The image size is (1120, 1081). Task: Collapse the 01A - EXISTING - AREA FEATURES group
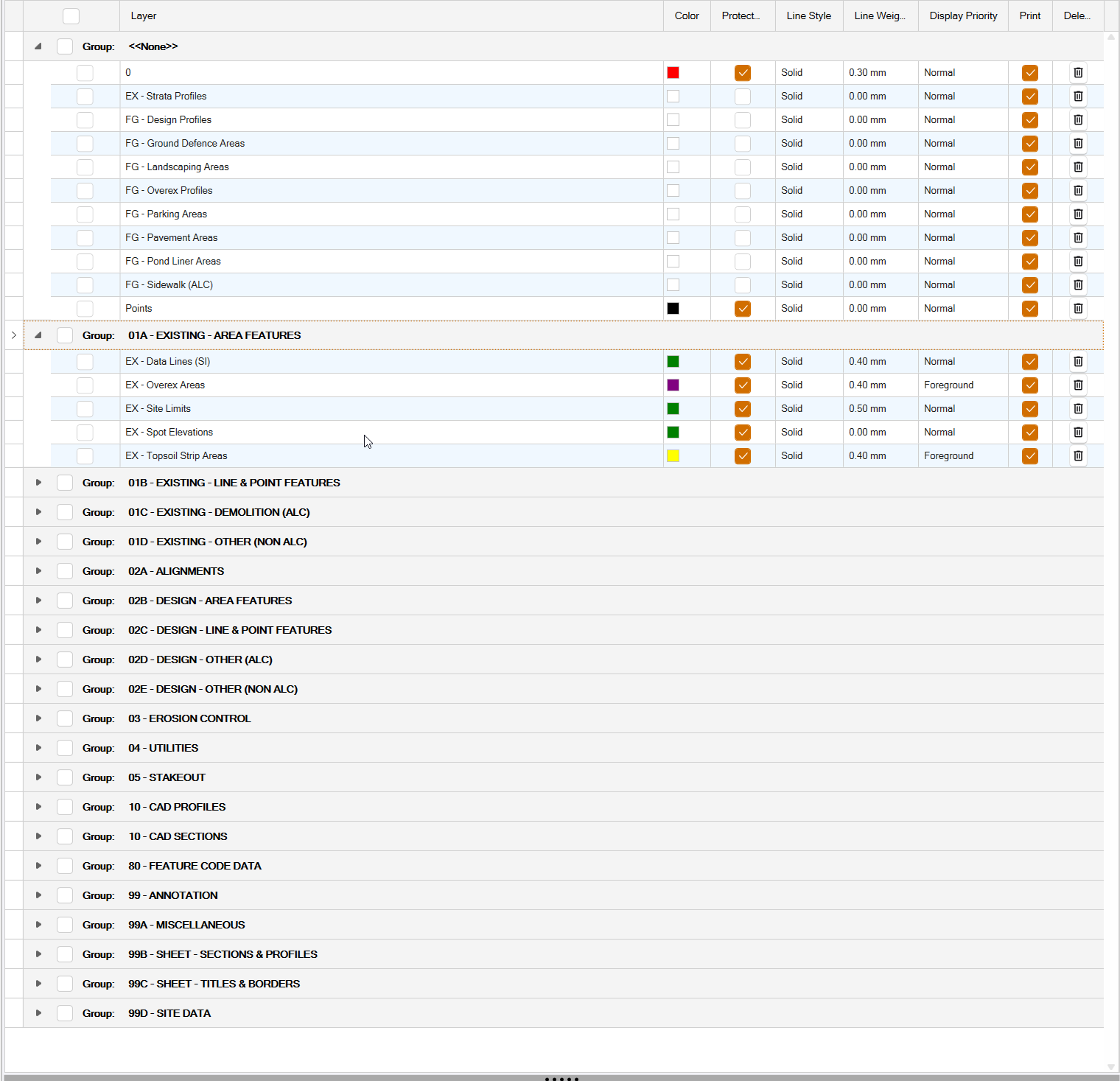[x=38, y=335]
